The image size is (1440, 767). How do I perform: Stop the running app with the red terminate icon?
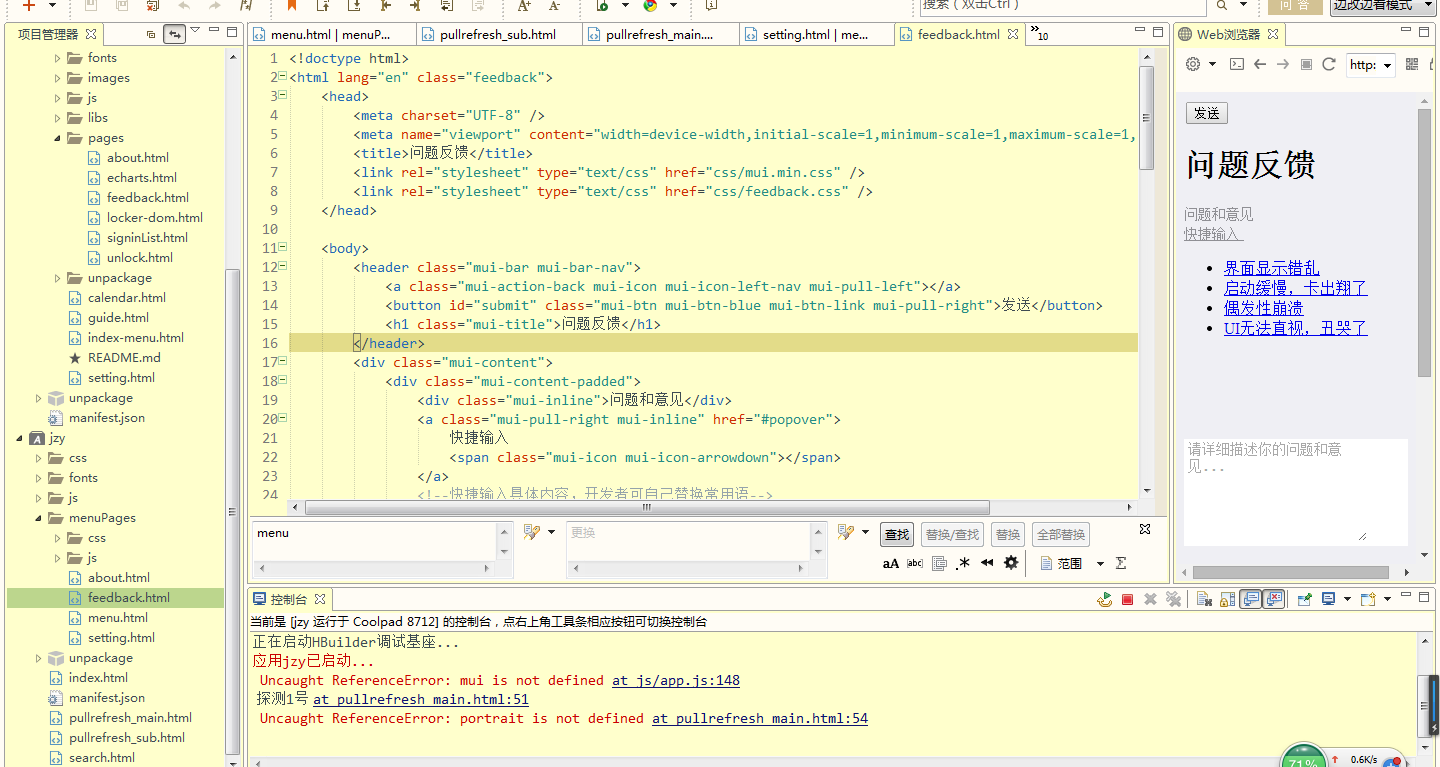[1127, 600]
